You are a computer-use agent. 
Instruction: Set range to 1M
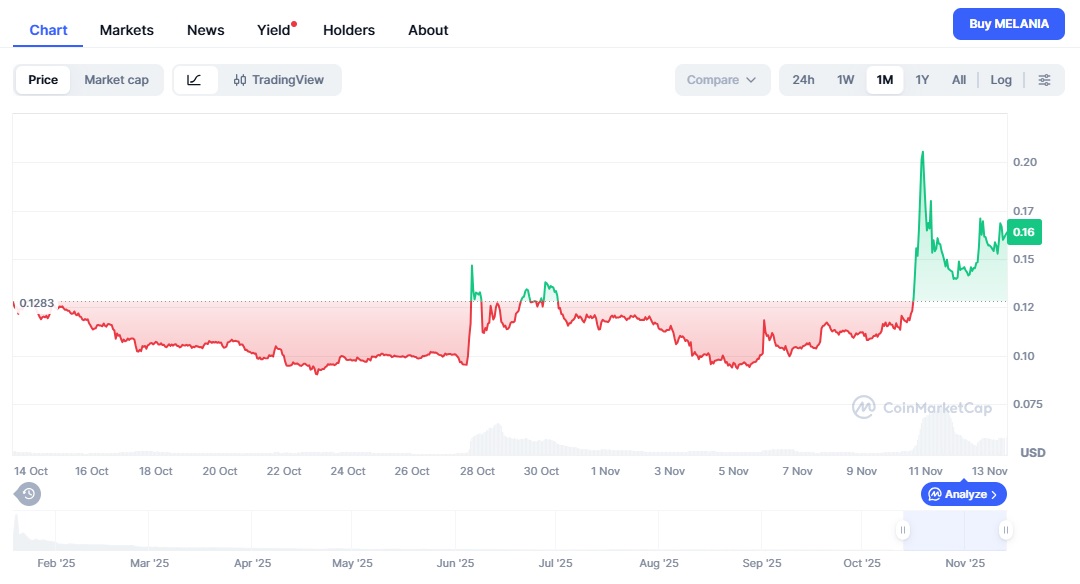pyautogui.click(x=884, y=80)
